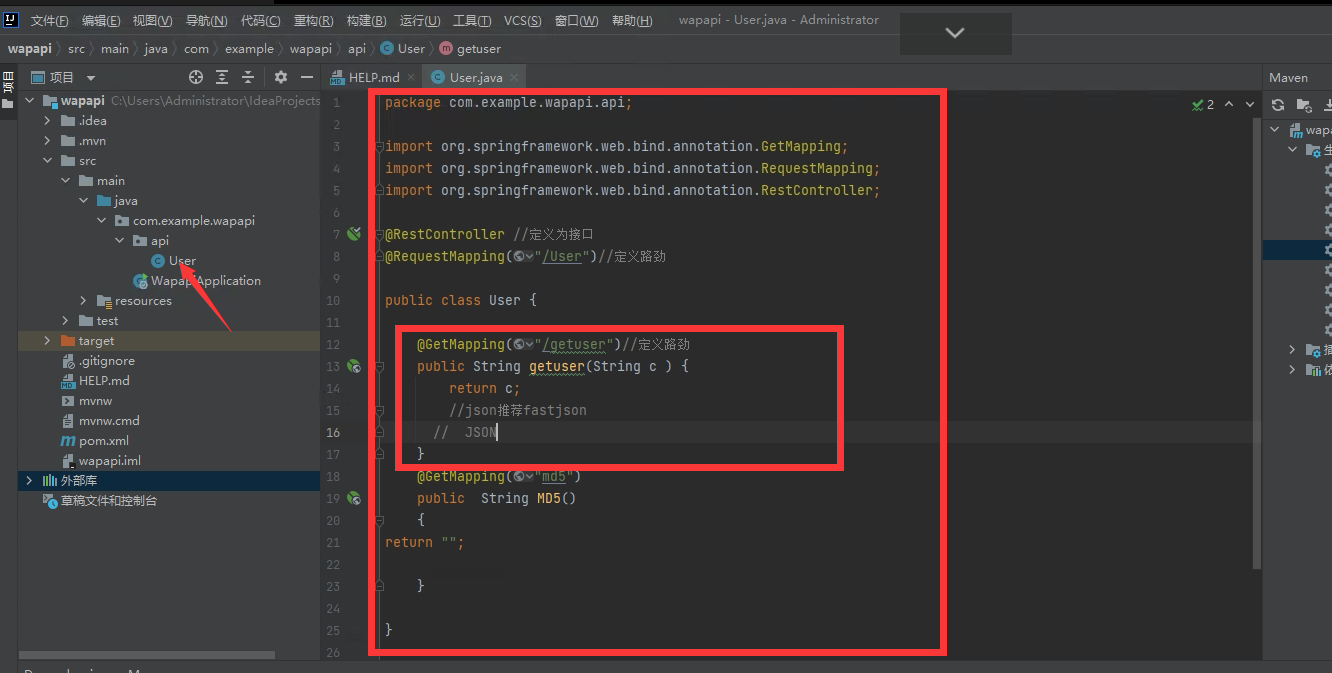Screen dimensions: 1332x673
Task: Collapse the wapapi project tree node
Action: coord(28,100)
